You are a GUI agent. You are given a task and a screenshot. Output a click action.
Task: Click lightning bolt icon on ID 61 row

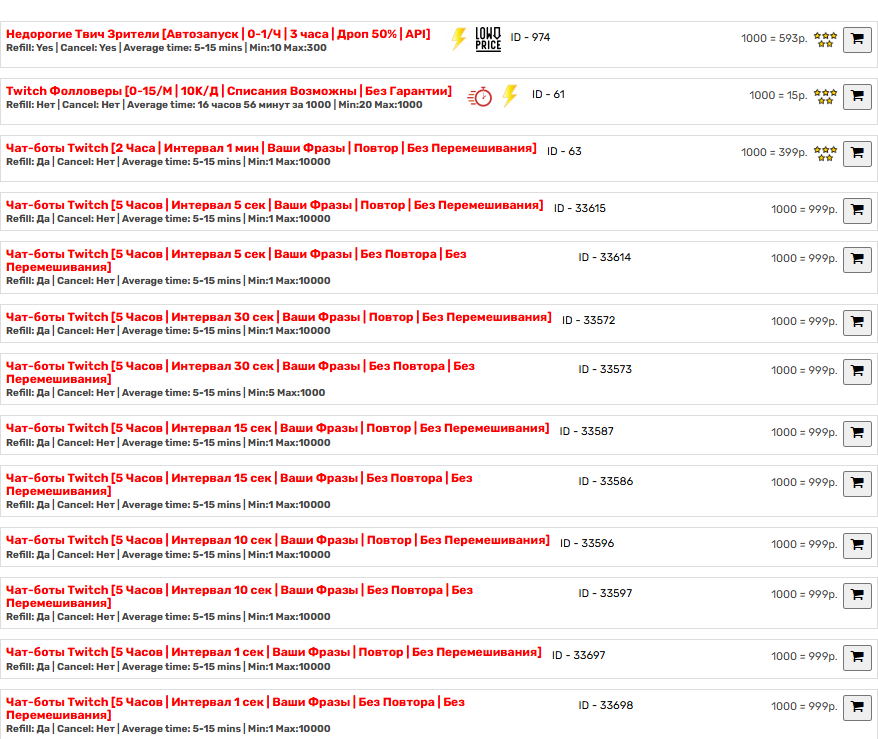tap(510, 96)
